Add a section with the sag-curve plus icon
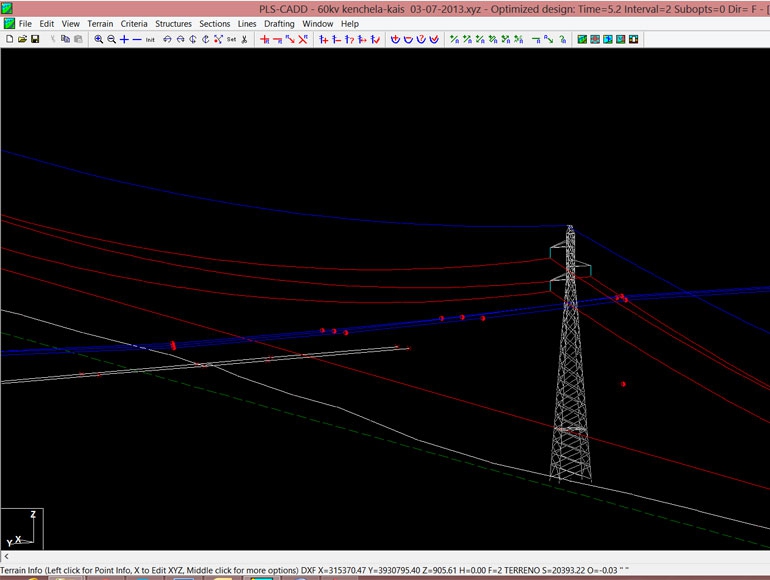The height and width of the screenshot is (580, 770). pyautogui.click(x=395, y=39)
